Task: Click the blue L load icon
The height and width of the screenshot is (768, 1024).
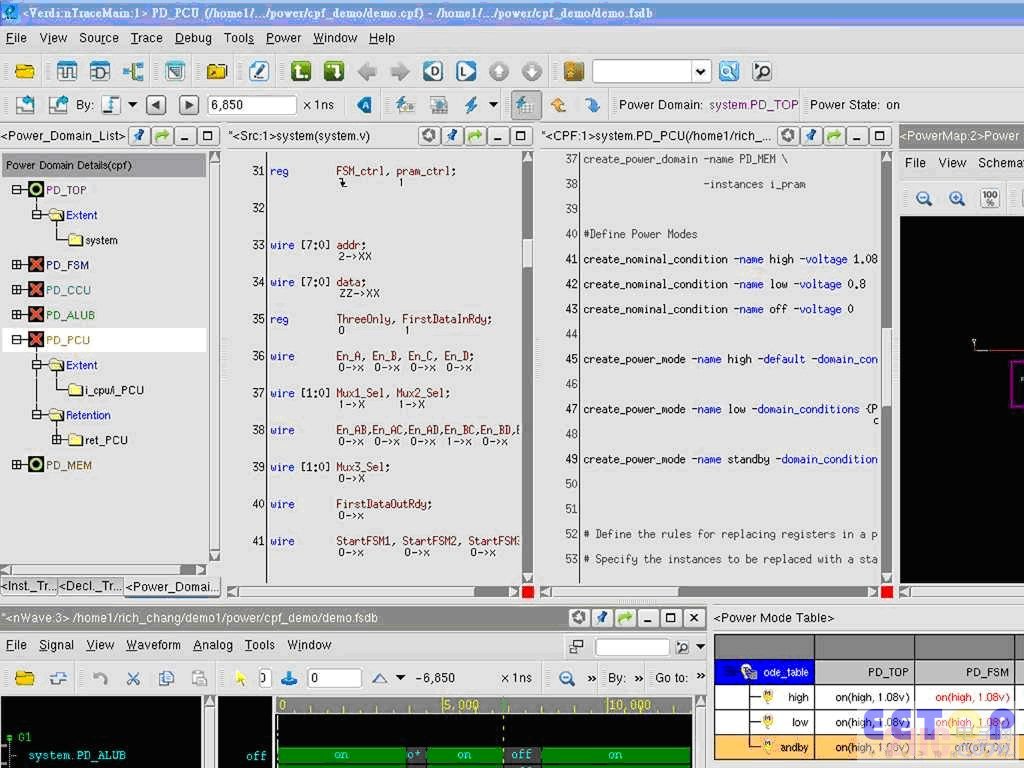Action: [466, 71]
